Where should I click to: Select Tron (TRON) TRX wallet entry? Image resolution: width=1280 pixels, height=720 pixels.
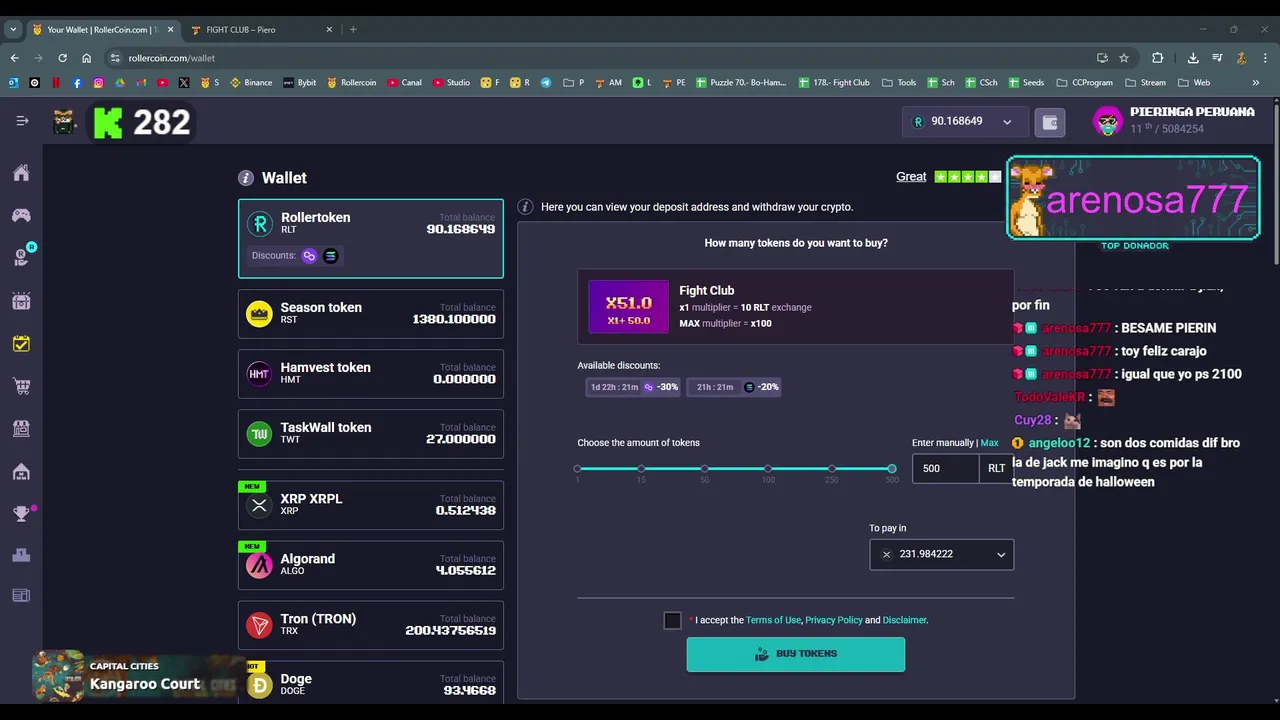[x=371, y=625]
